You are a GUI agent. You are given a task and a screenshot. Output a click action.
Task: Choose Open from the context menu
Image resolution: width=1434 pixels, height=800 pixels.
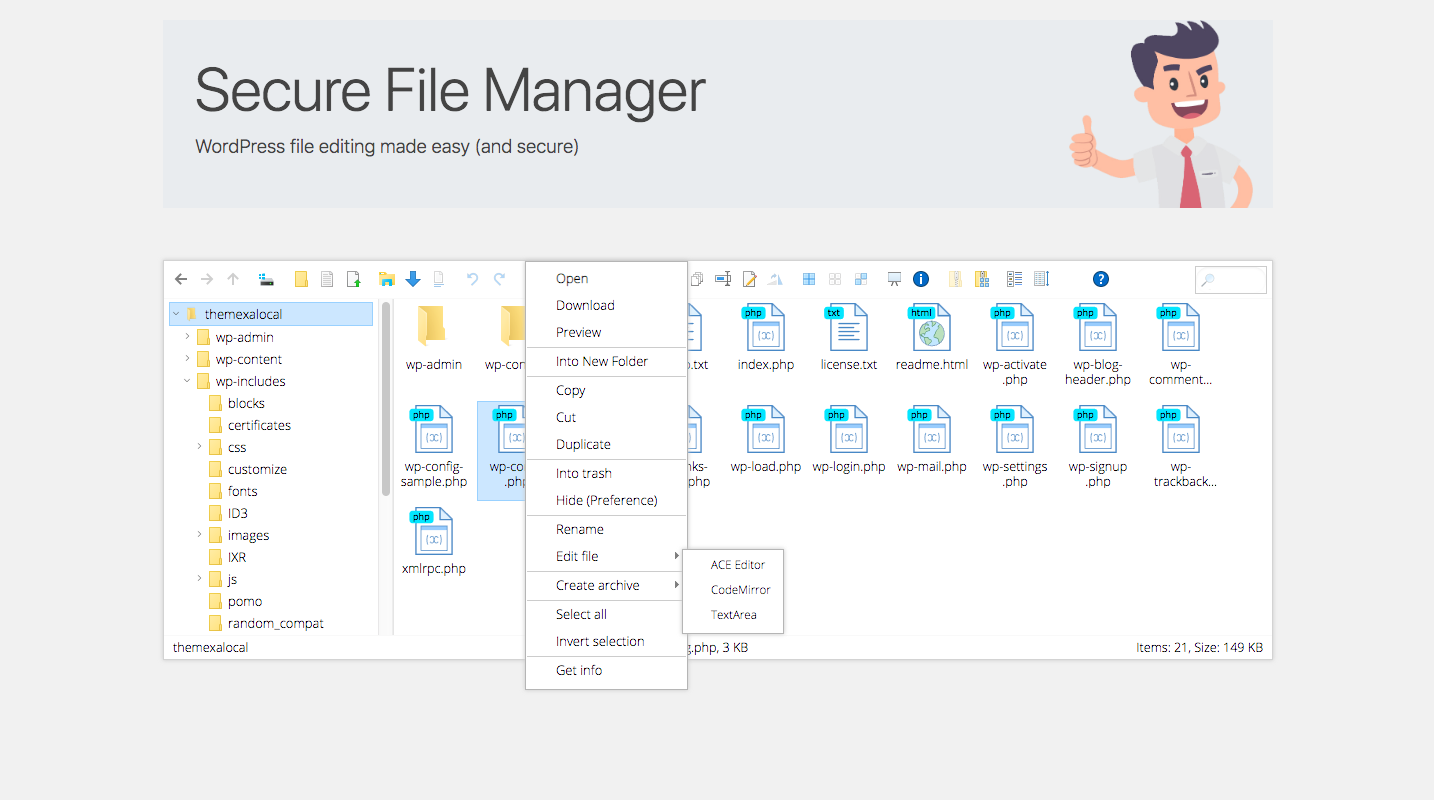click(x=606, y=279)
